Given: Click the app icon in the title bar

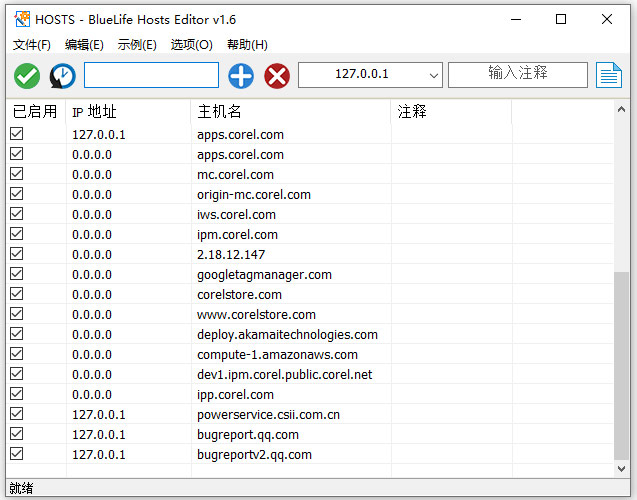Looking at the screenshot, I should [22, 19].
